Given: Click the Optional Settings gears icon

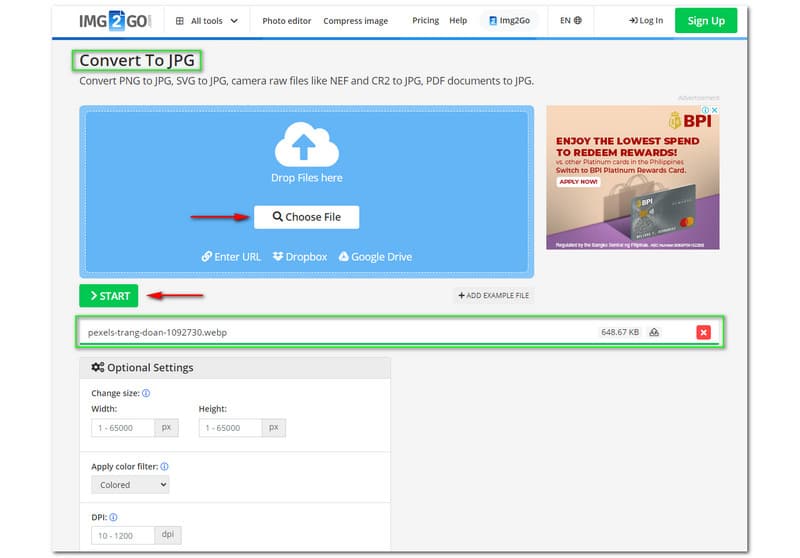Looking at the screenshot, I should click(x=97, y=368).
